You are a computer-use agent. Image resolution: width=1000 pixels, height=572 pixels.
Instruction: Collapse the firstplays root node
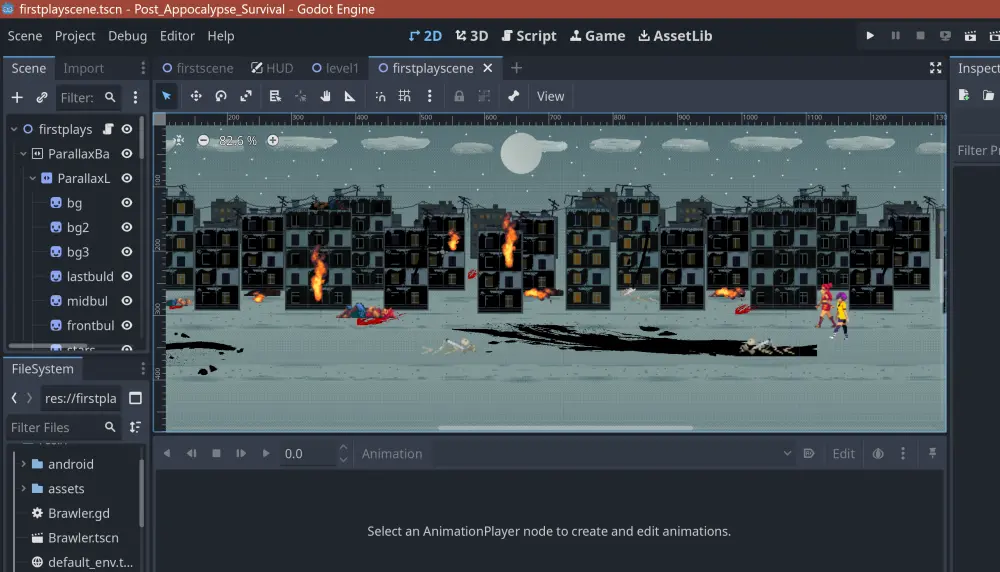point(14,129)
